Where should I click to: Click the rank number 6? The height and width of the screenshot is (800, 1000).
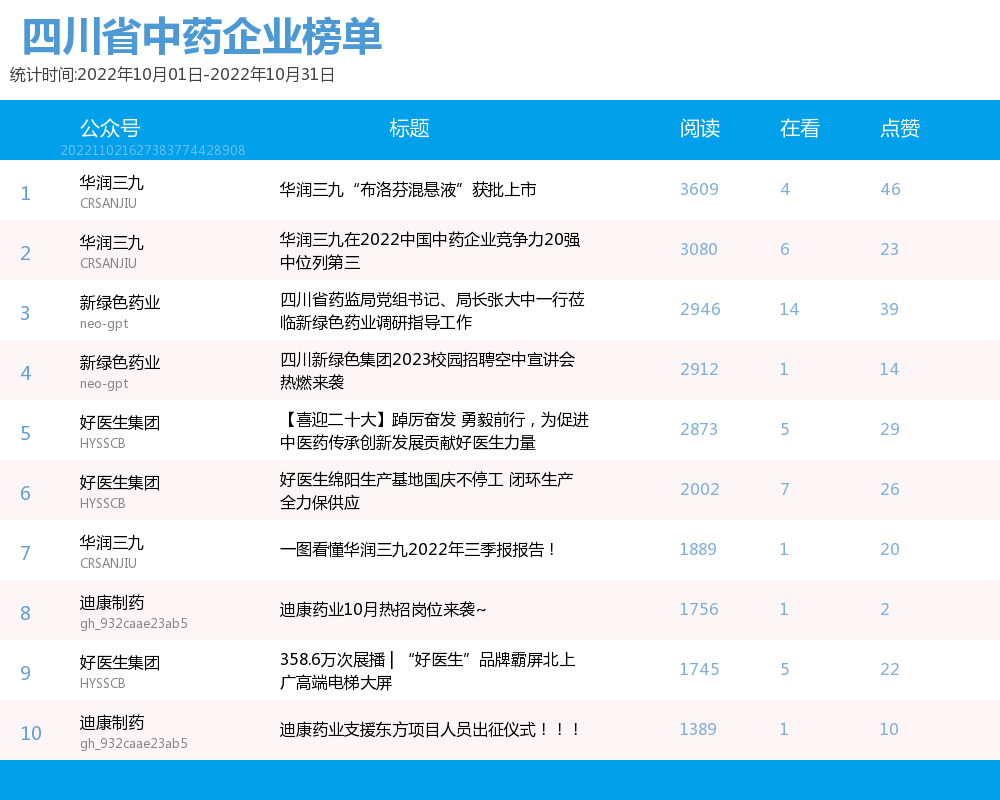point(26,493)
